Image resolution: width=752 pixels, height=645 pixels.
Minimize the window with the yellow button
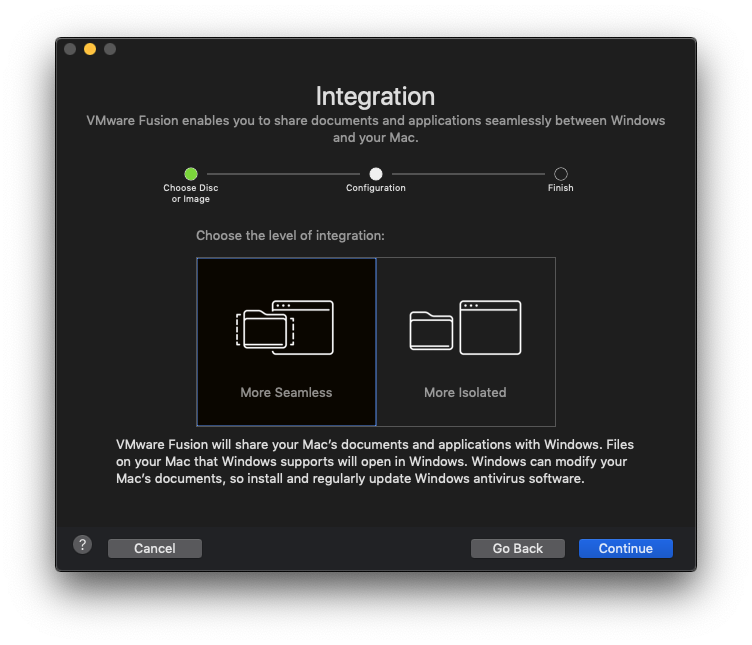pos(90,49)
